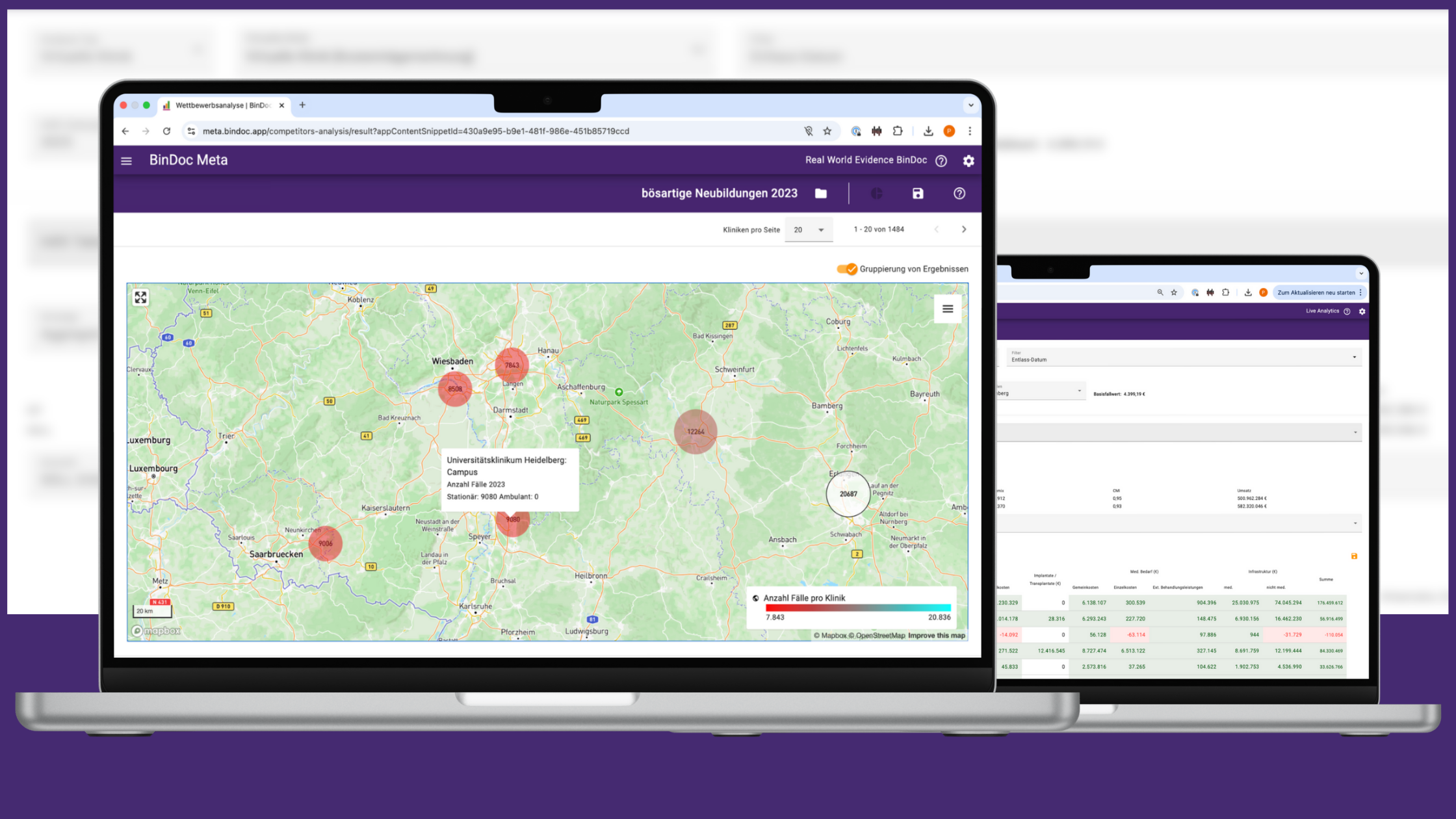Open a new browser tab with the plus

coord(302,105)
